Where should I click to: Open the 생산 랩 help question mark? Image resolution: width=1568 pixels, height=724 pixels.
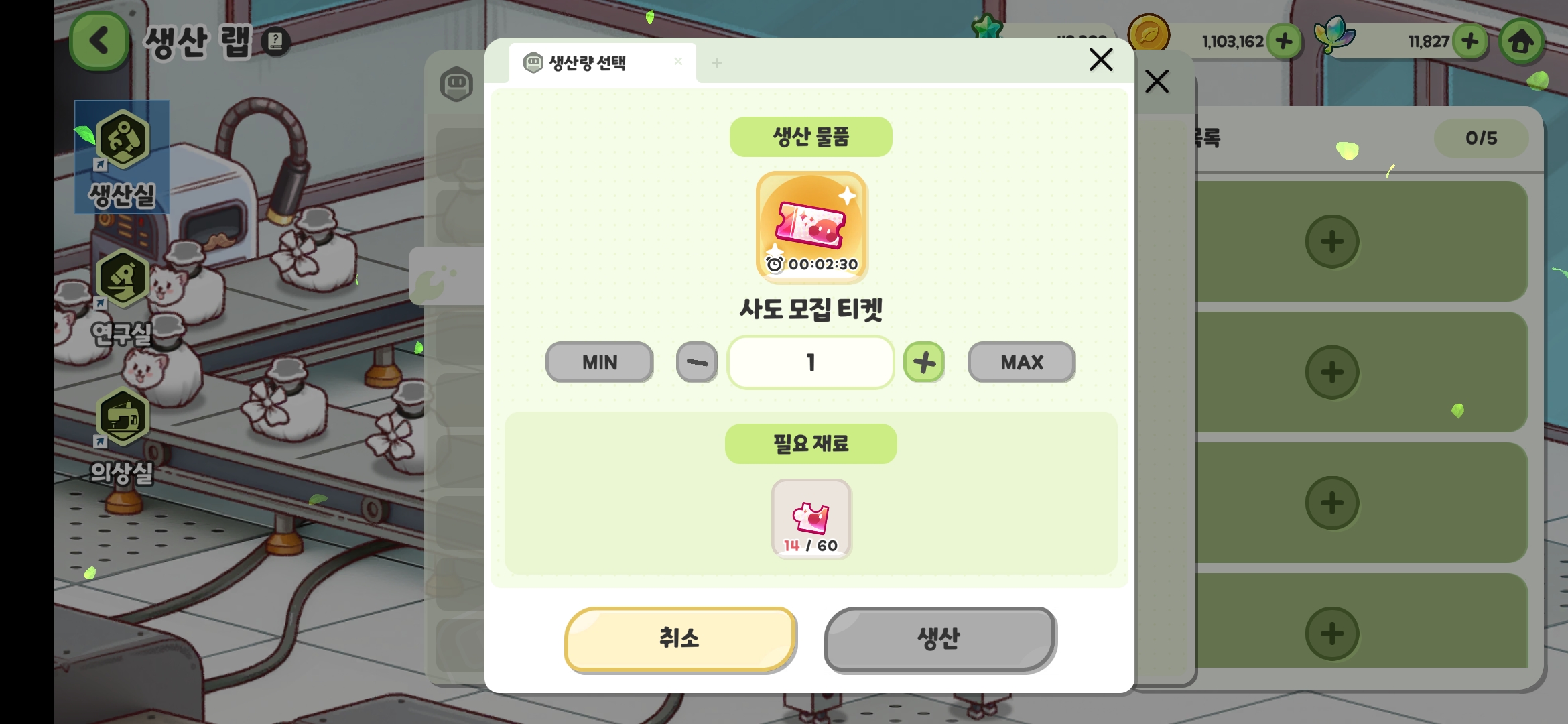point(275,42)
